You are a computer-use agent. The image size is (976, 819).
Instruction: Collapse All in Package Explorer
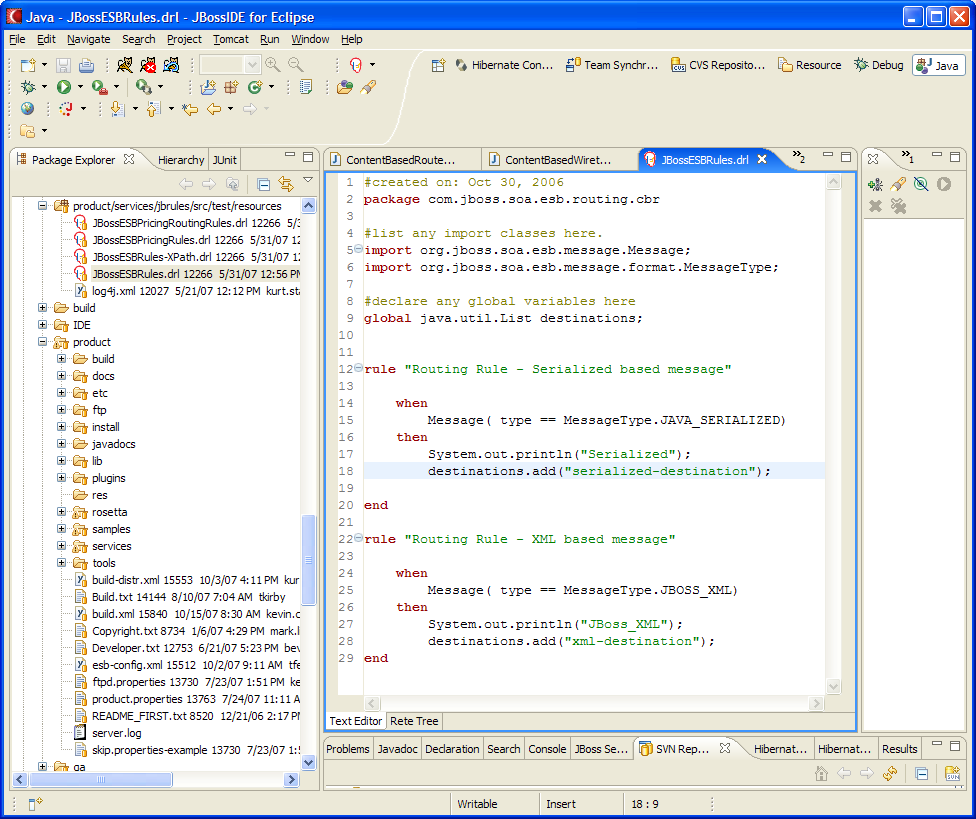(263, 184)
